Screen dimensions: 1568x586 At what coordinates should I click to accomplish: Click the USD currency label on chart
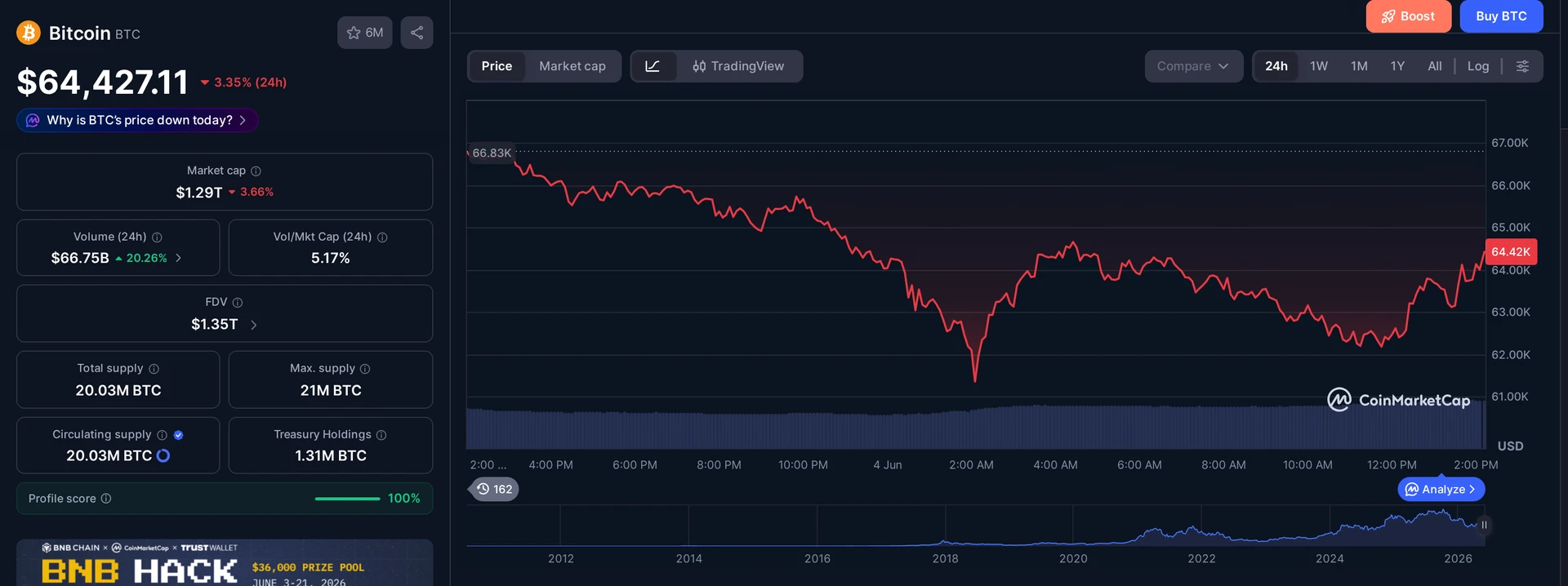(x=1510, y=446)
